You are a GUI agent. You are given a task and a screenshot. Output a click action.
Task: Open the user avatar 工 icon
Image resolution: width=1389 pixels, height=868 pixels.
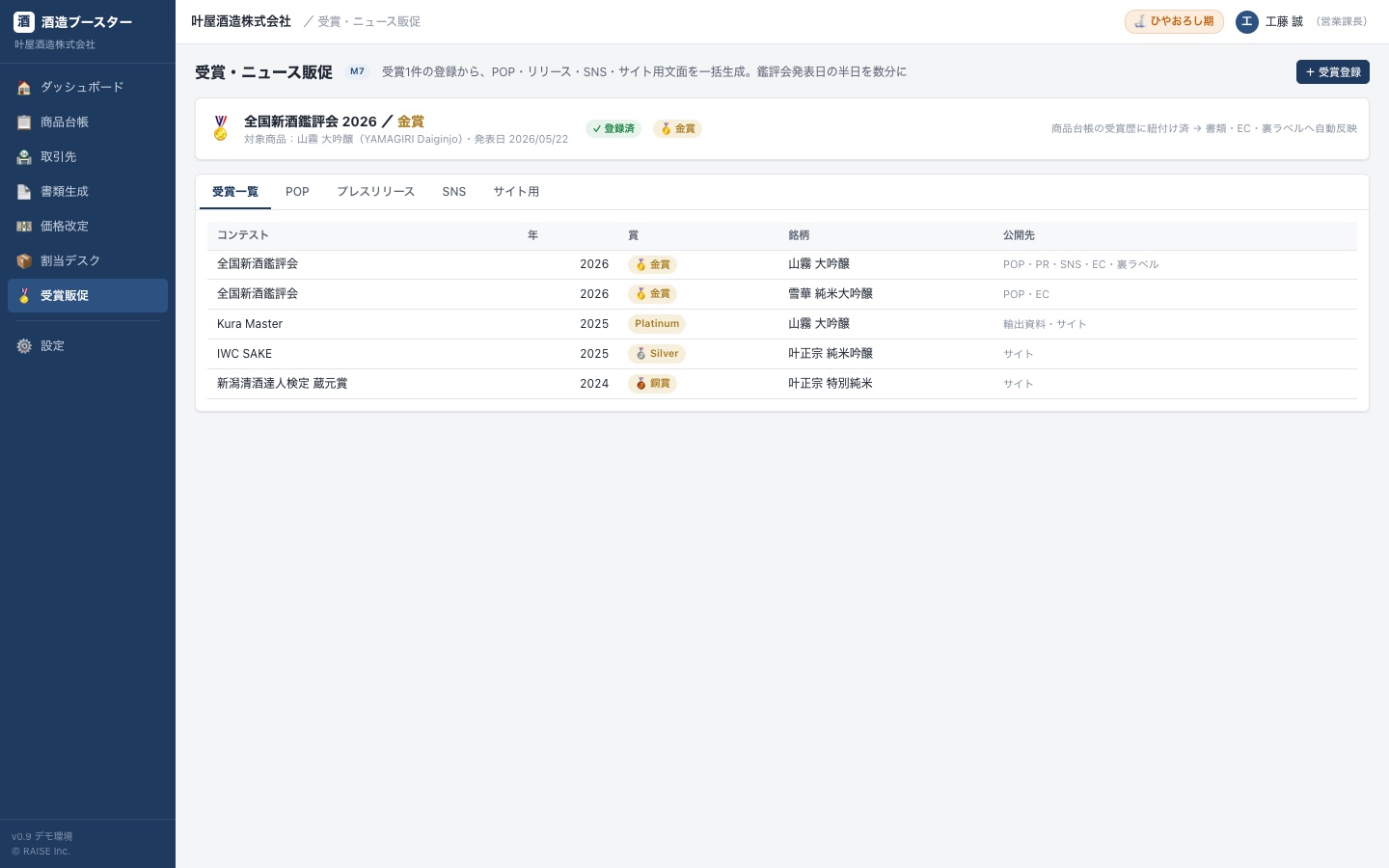tap(1247, 21)
